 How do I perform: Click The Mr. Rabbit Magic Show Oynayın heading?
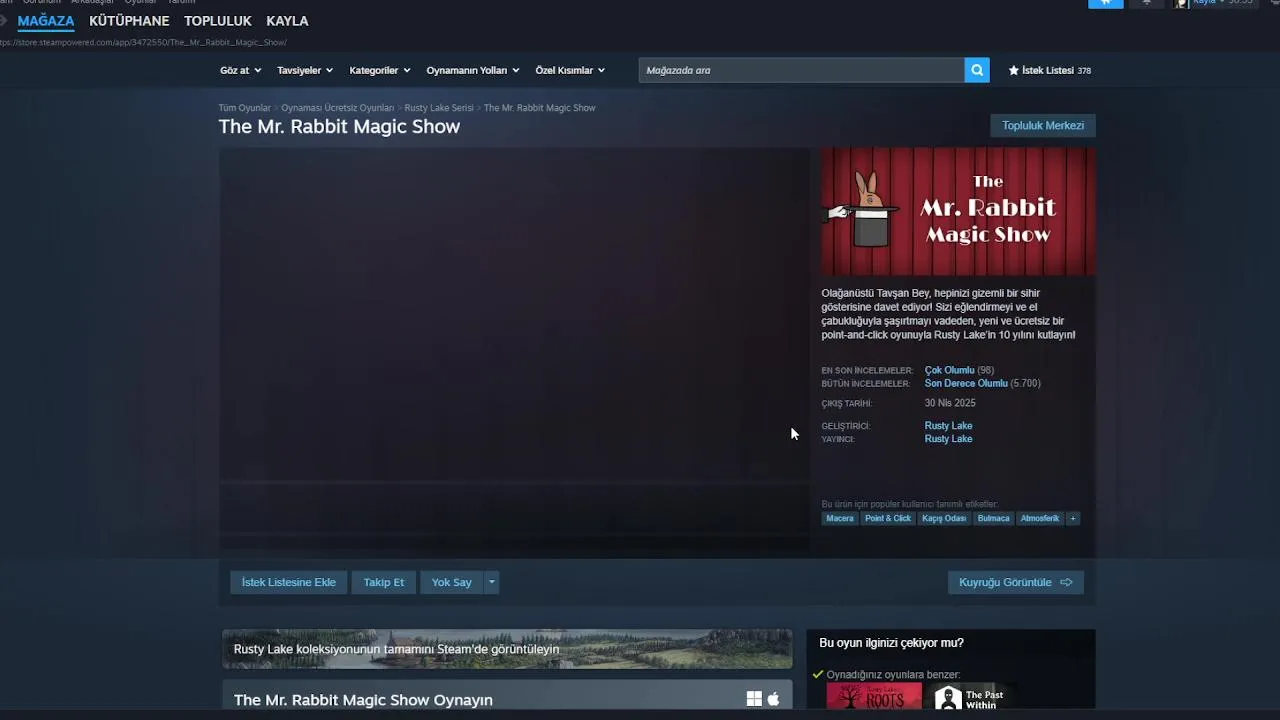[x=363, y=700]
